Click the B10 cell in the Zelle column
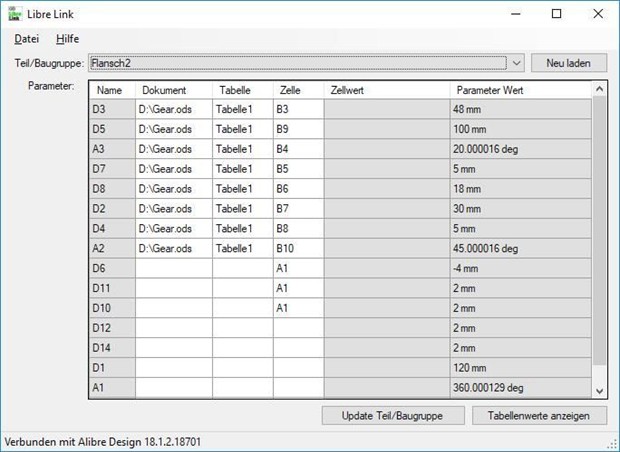Viewport: 620px width, 452px height. tap(299, 248)
